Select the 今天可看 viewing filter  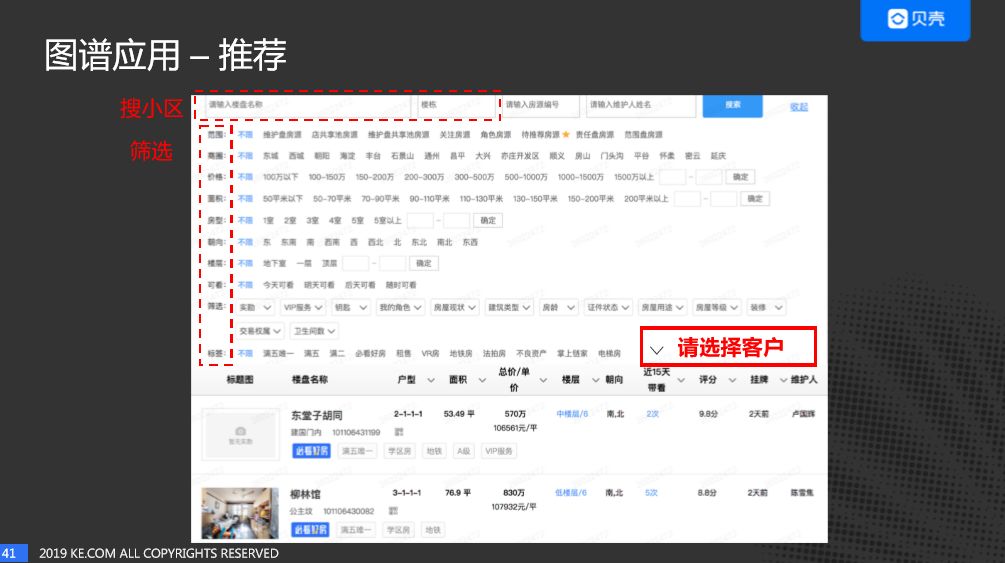(x=278, y=285)
